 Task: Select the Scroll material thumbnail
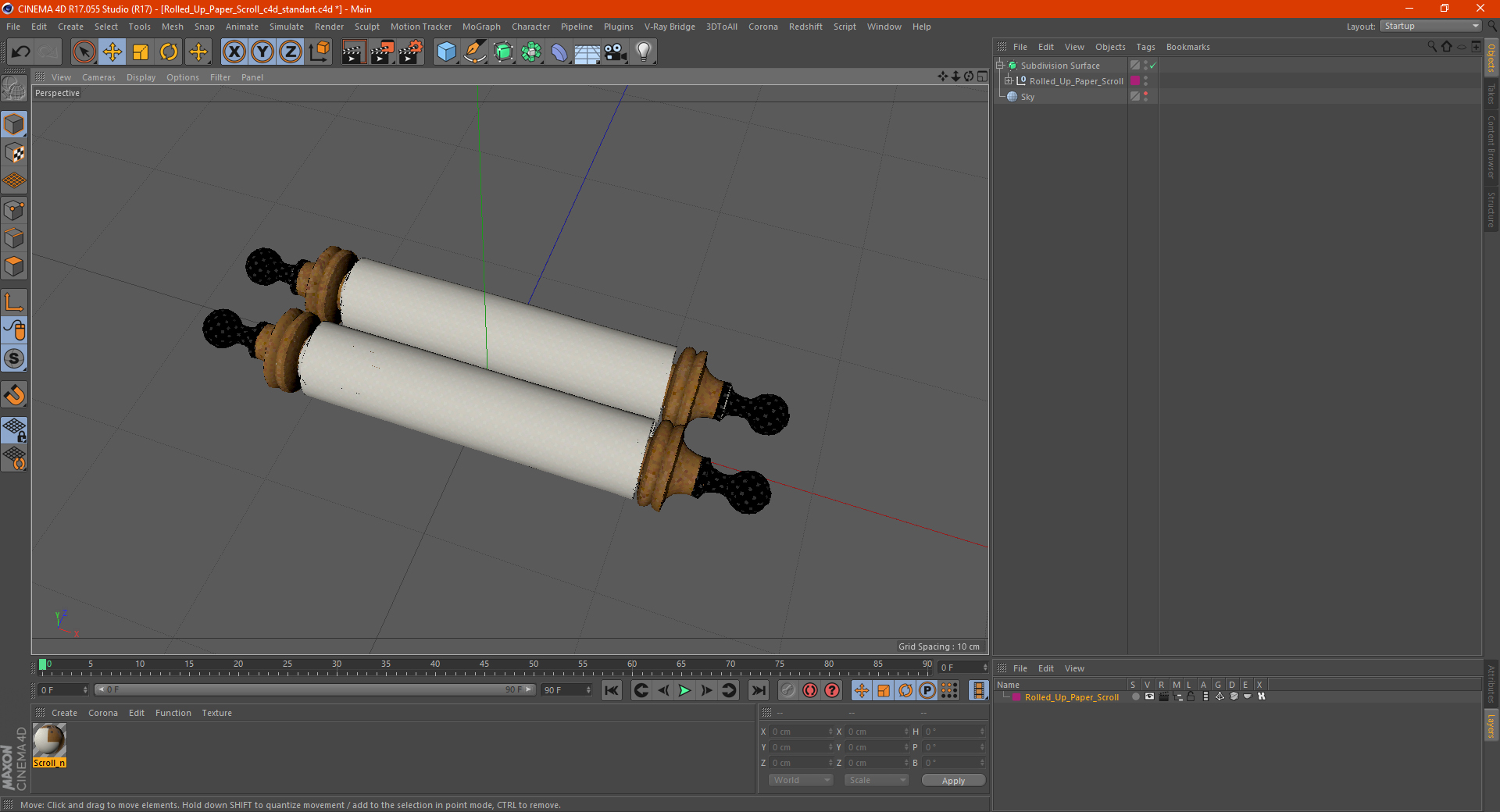click(49, 746)
